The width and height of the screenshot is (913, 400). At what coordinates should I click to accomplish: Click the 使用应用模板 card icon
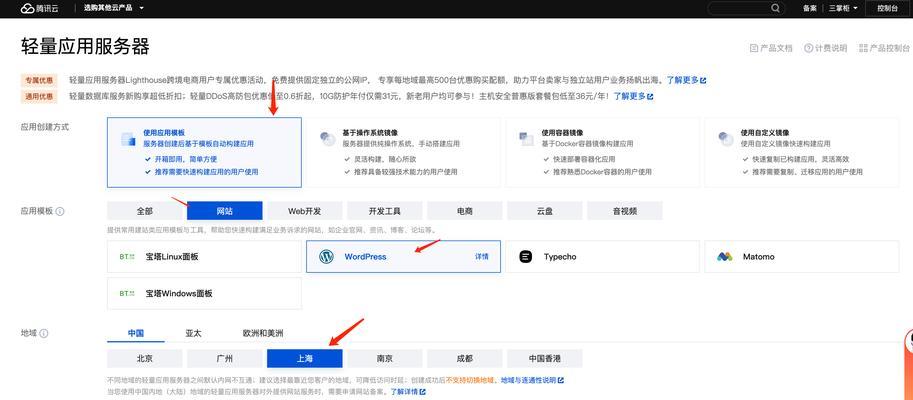(128, 139)
